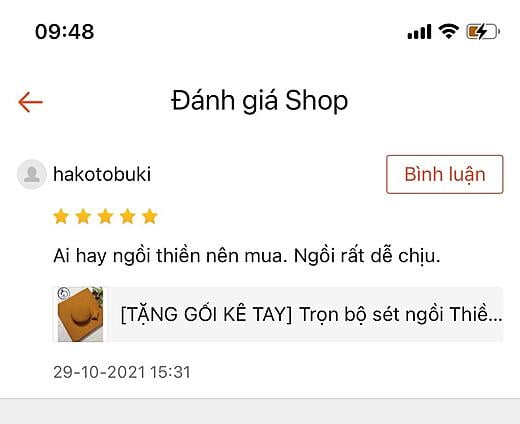Open the orange cushion product thumbnail
The image size is (520, 424).
pos(80,314)
